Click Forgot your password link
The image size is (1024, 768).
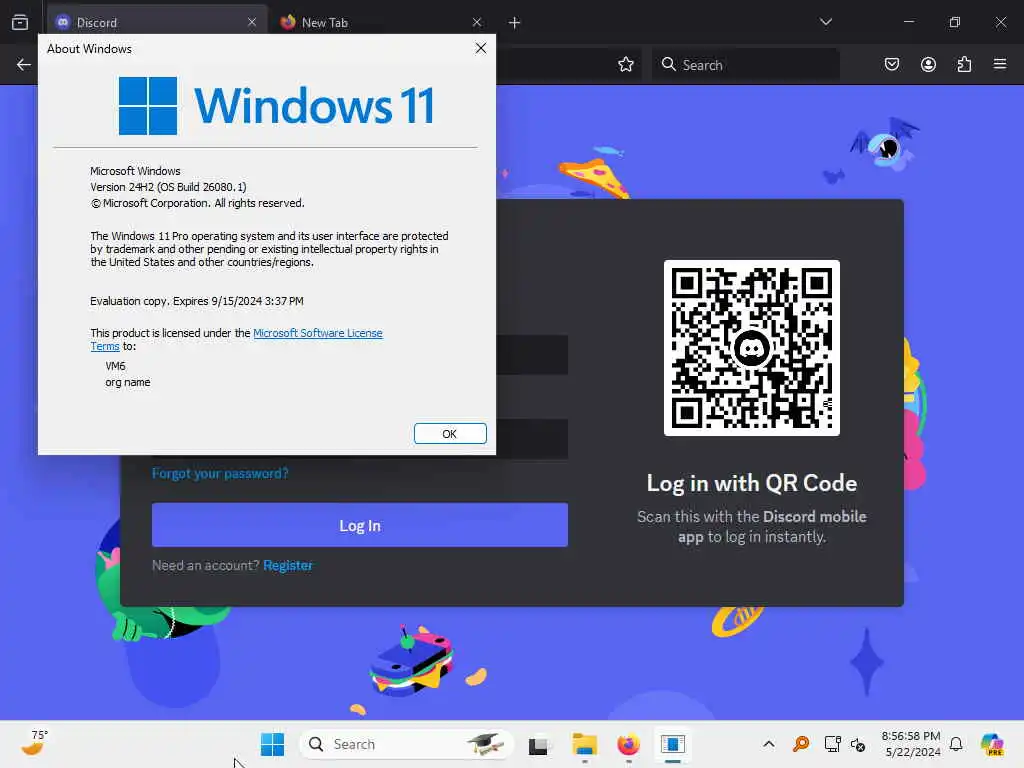coord(220,473)
